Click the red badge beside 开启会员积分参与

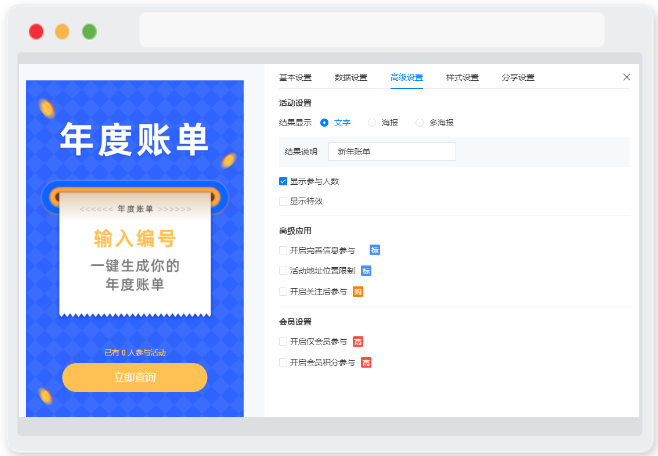(x=366, y=362)
